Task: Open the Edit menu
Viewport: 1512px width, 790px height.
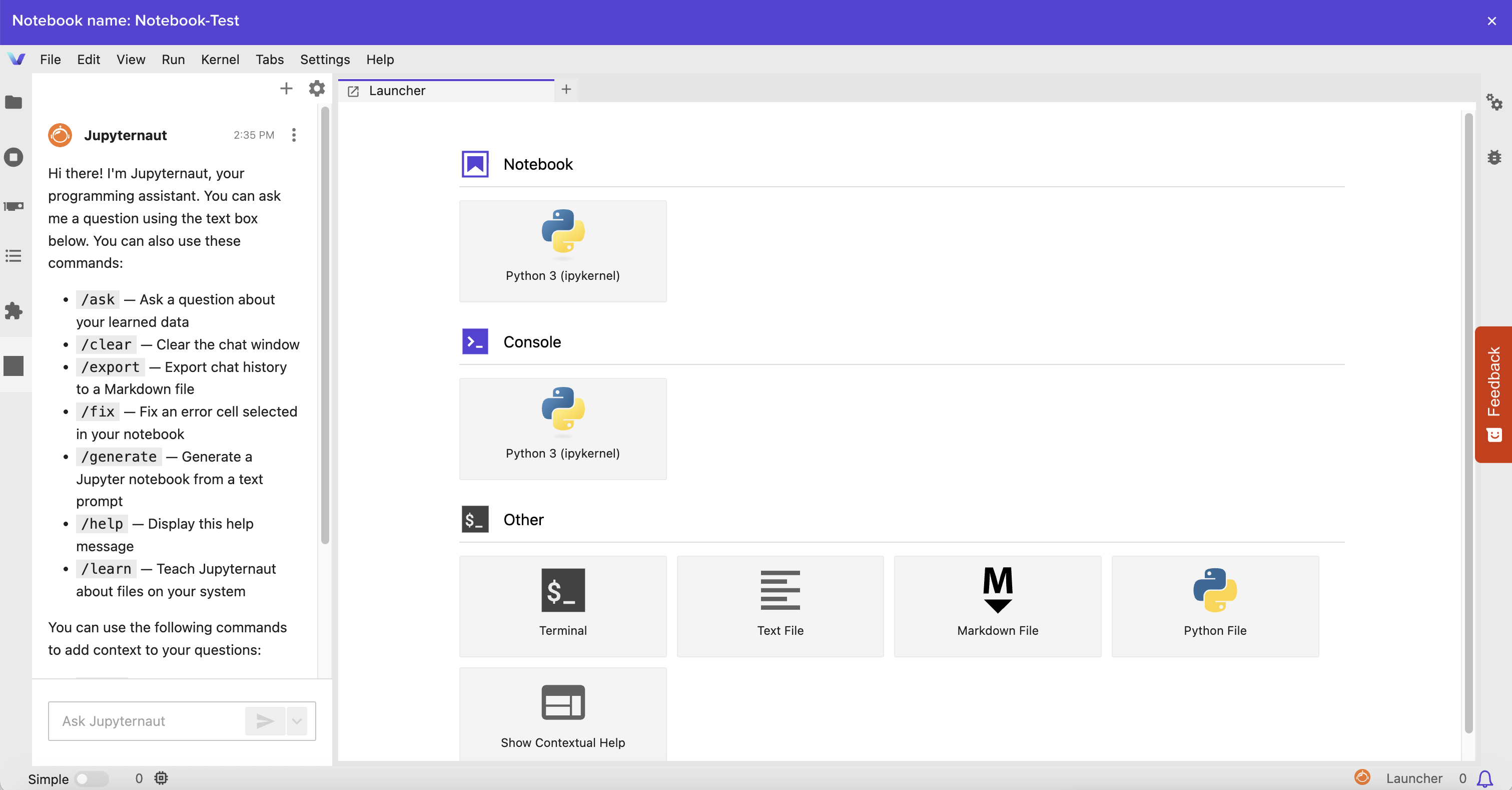Action: coord(89,59)
